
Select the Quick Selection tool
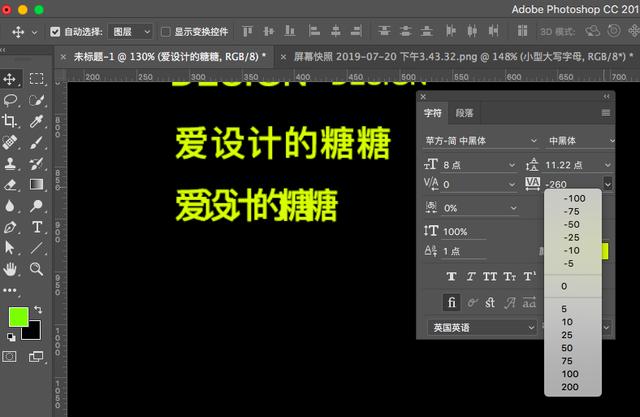click(x=36, y=100)
